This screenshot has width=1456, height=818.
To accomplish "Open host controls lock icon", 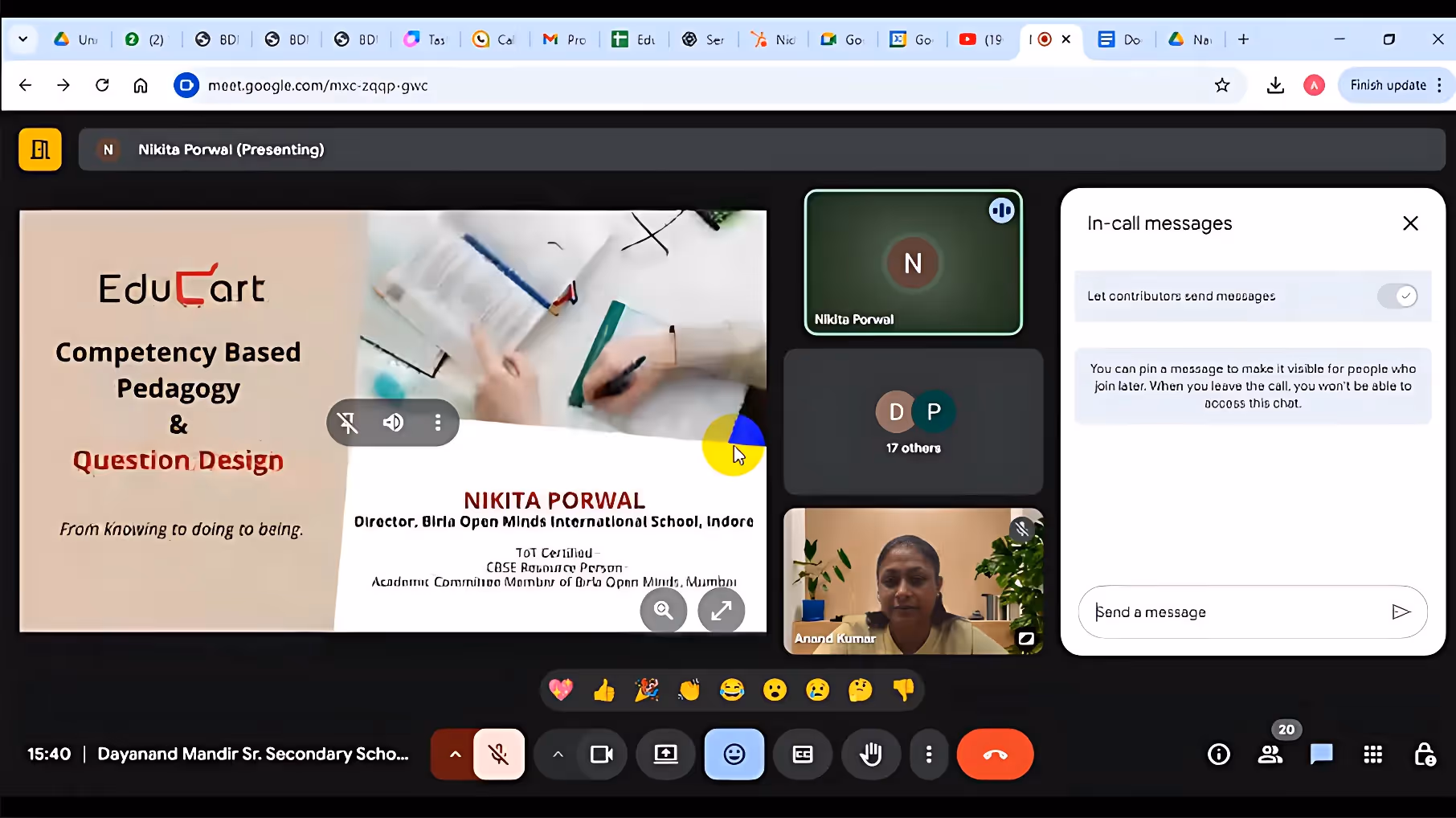I will pyautogui.click(x=1425, y=754).
